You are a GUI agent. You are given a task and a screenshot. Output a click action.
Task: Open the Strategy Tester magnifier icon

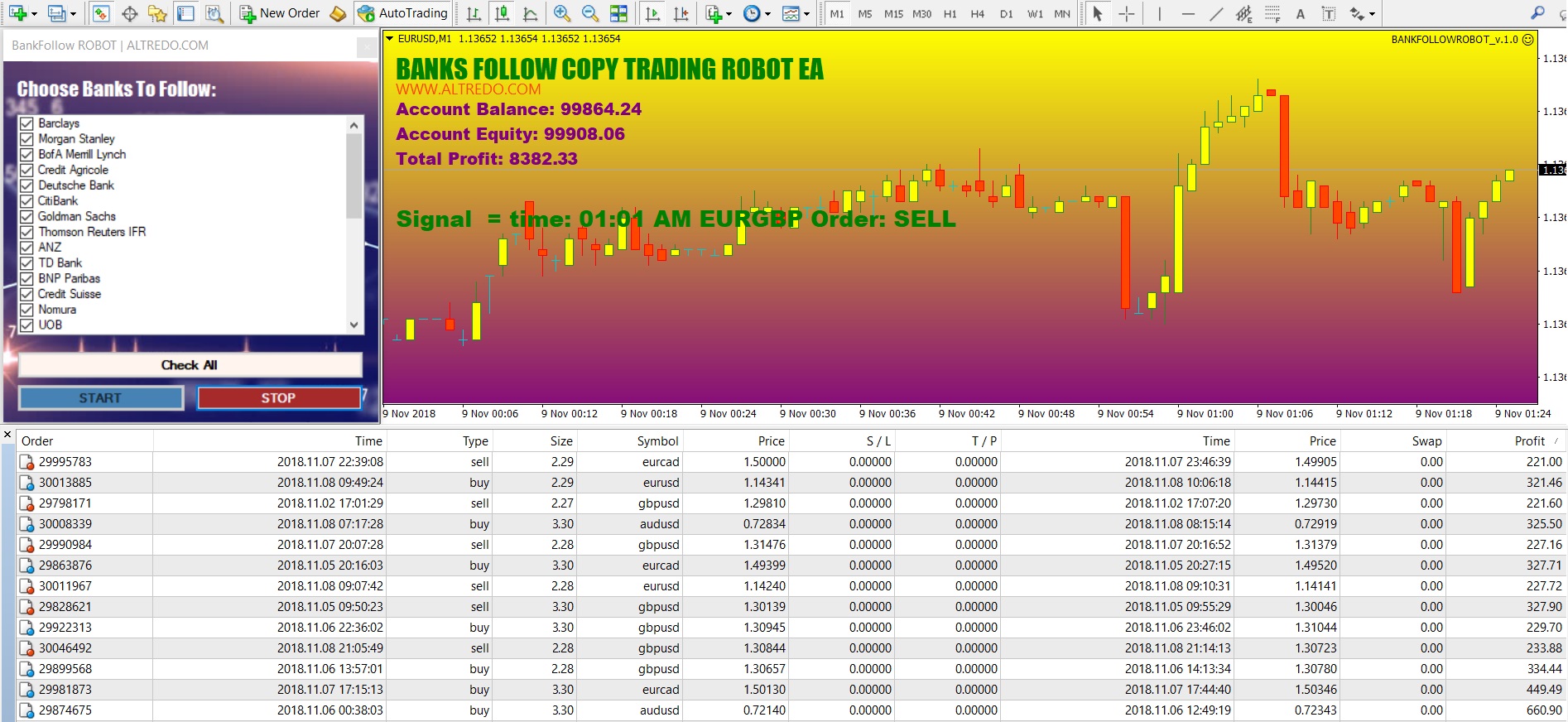(x=214, y=13)
